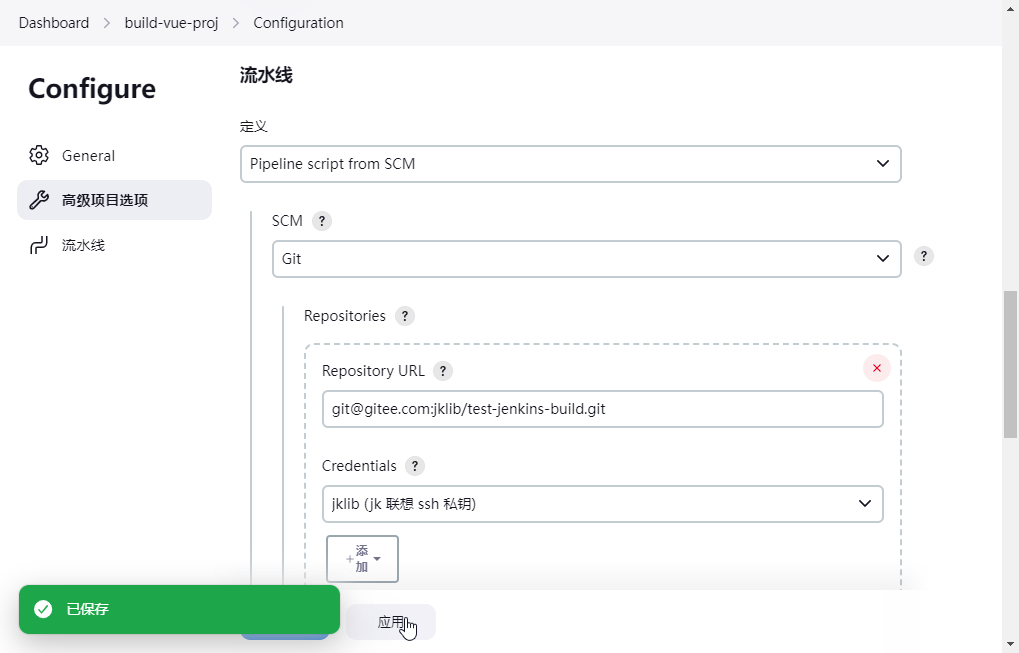Show help for Repositories
Image resolution: width=1019 pixels, height=653 pixels.
405,316
